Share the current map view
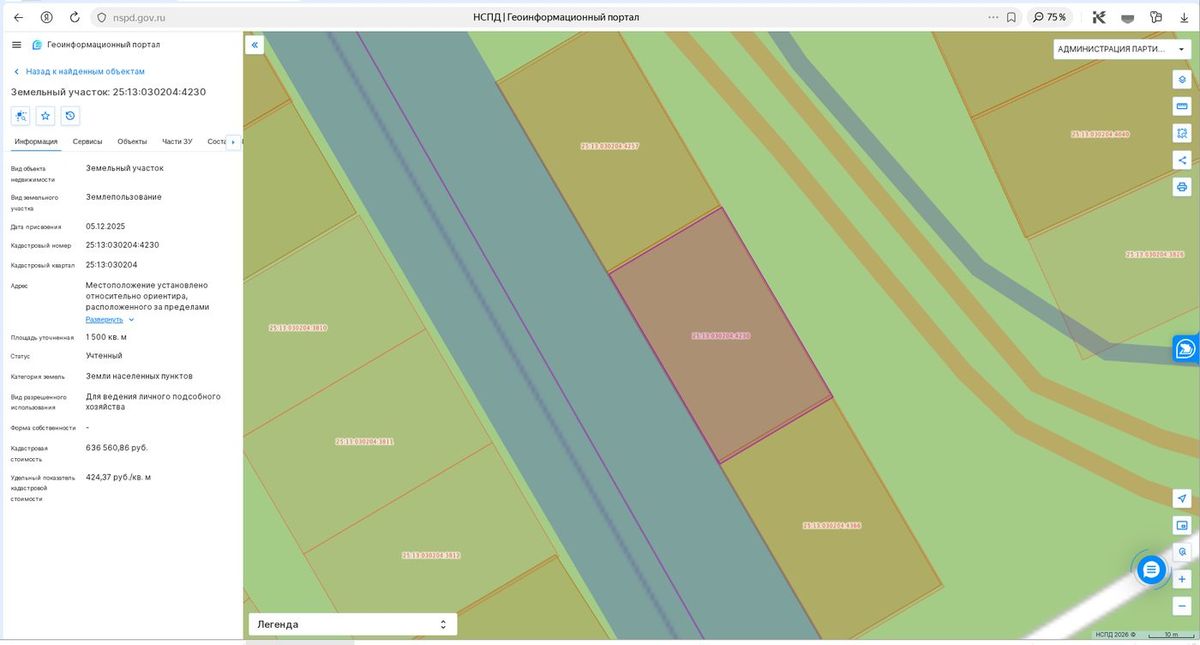Image resolution: width=1200 pixels, height=645 pixels. click(1181, 160)
